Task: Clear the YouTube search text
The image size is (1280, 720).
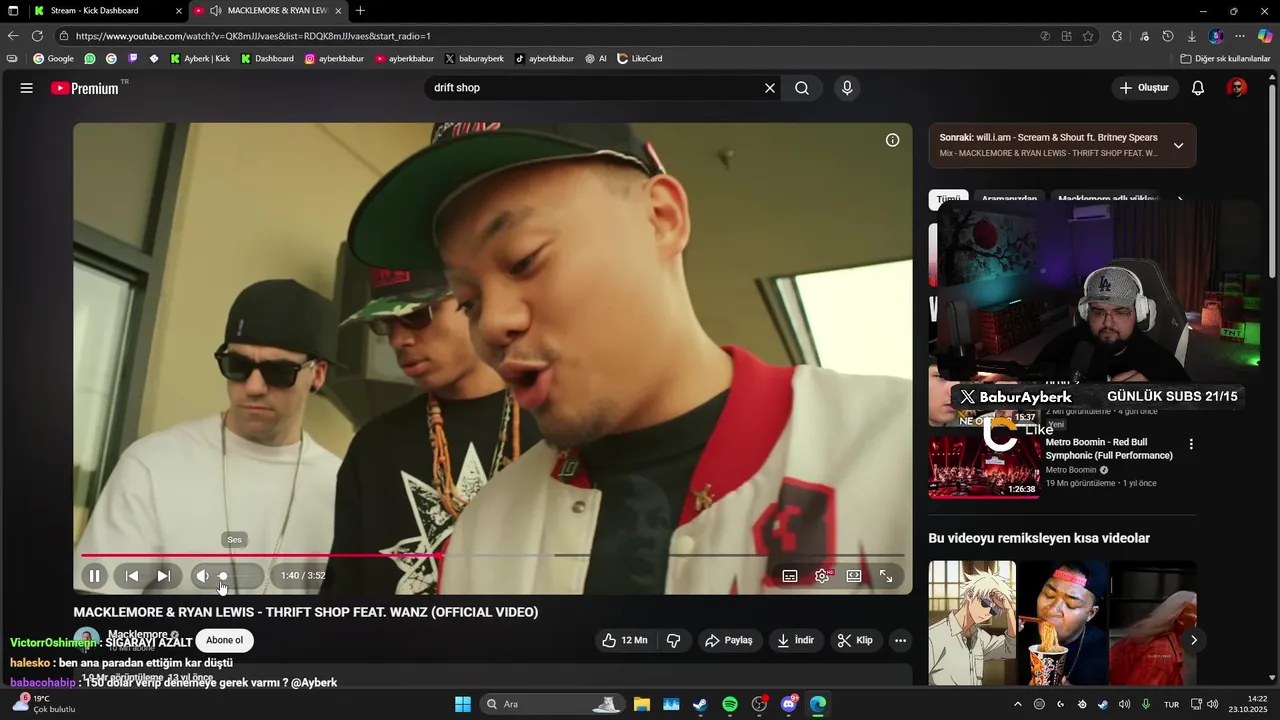Action: coord(770,88)
